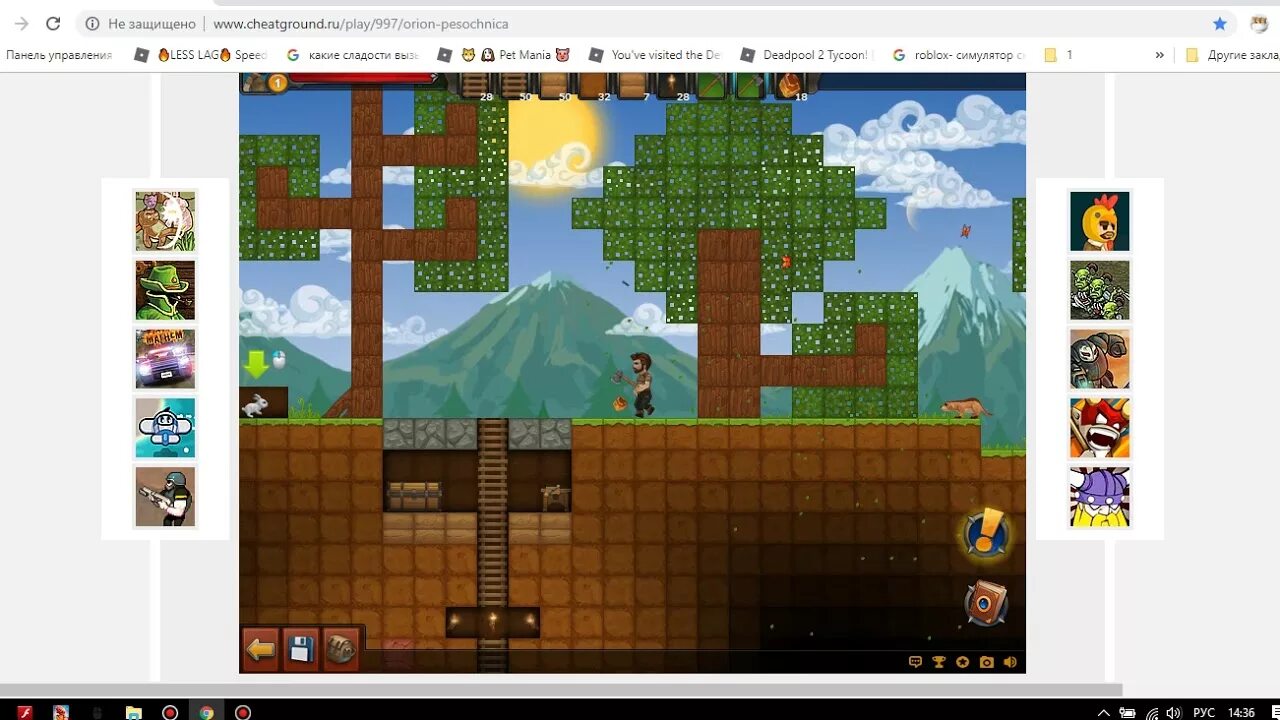
Task: Open the green zombies game thumbnail
Action: (1100, 290)
